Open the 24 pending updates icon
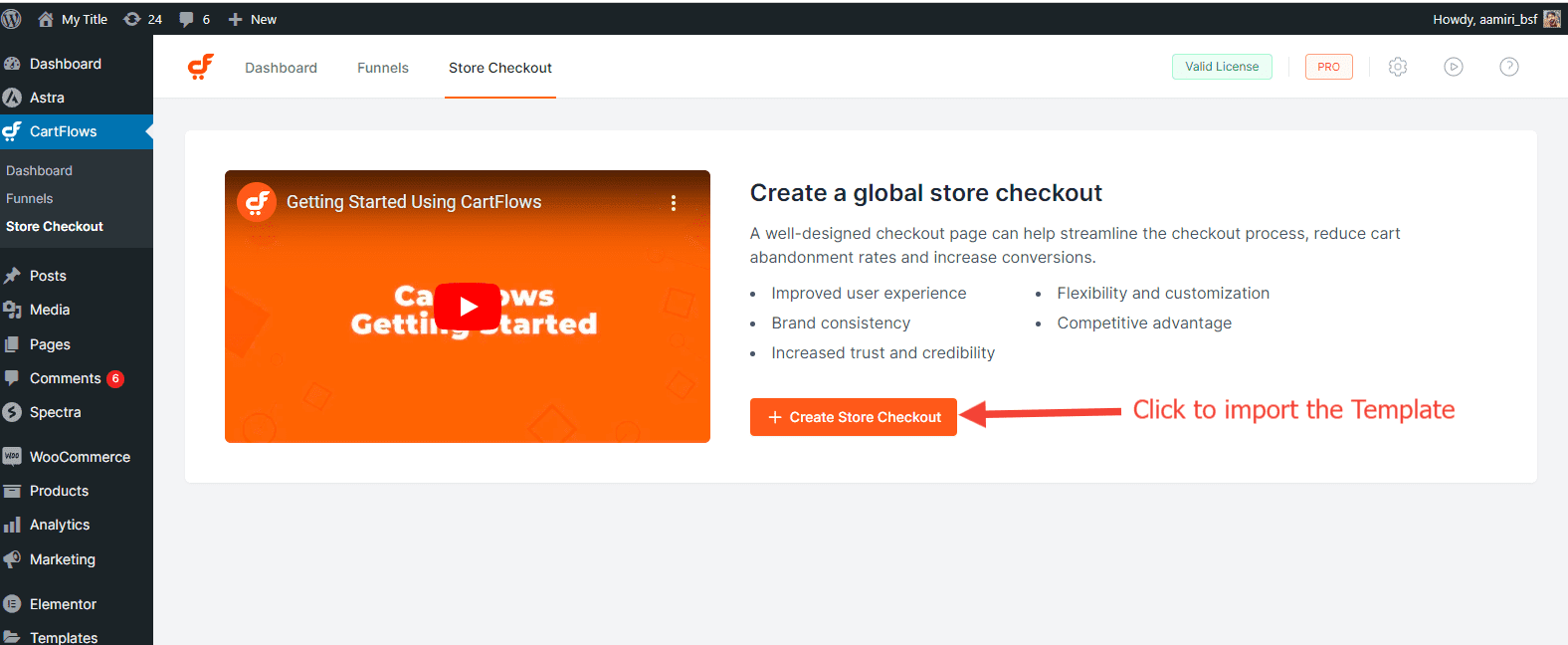This screenshot has width=1568, height=645. click(142, 19)
